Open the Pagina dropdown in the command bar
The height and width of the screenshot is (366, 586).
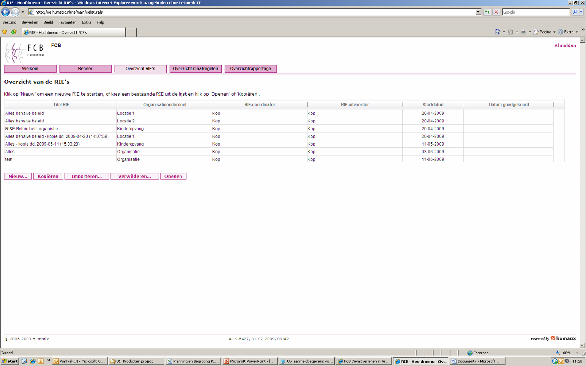click(x=544, y=32)
